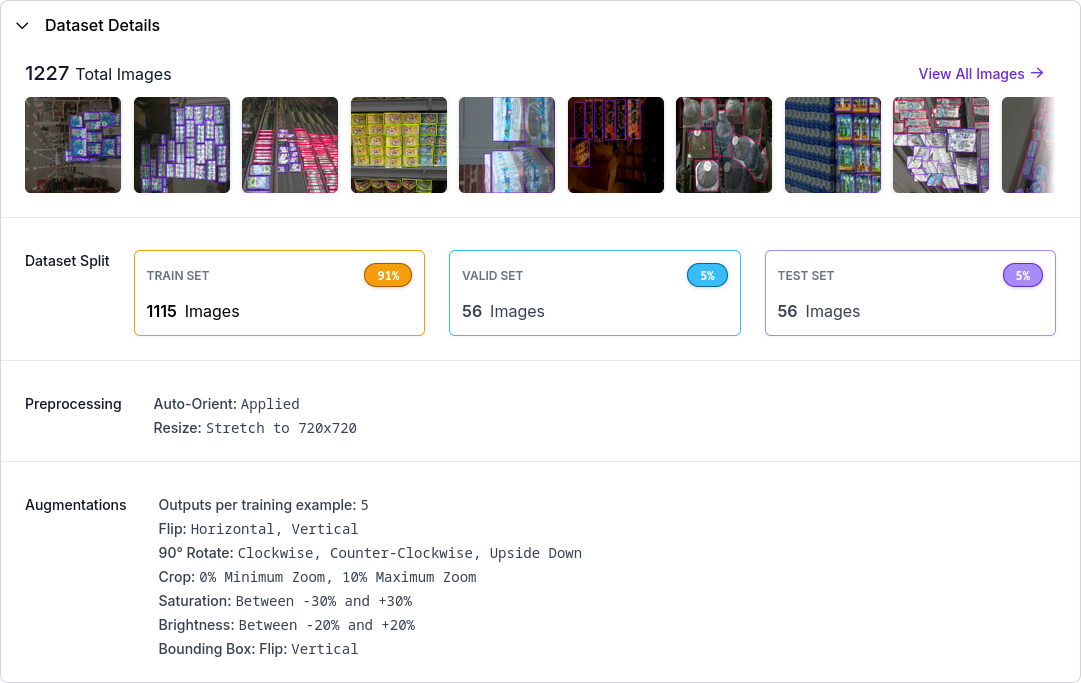Open the first thumbnail of the red-toned store aisle
The width and height of the screenshot is (1081, 683).
[73, 145]
